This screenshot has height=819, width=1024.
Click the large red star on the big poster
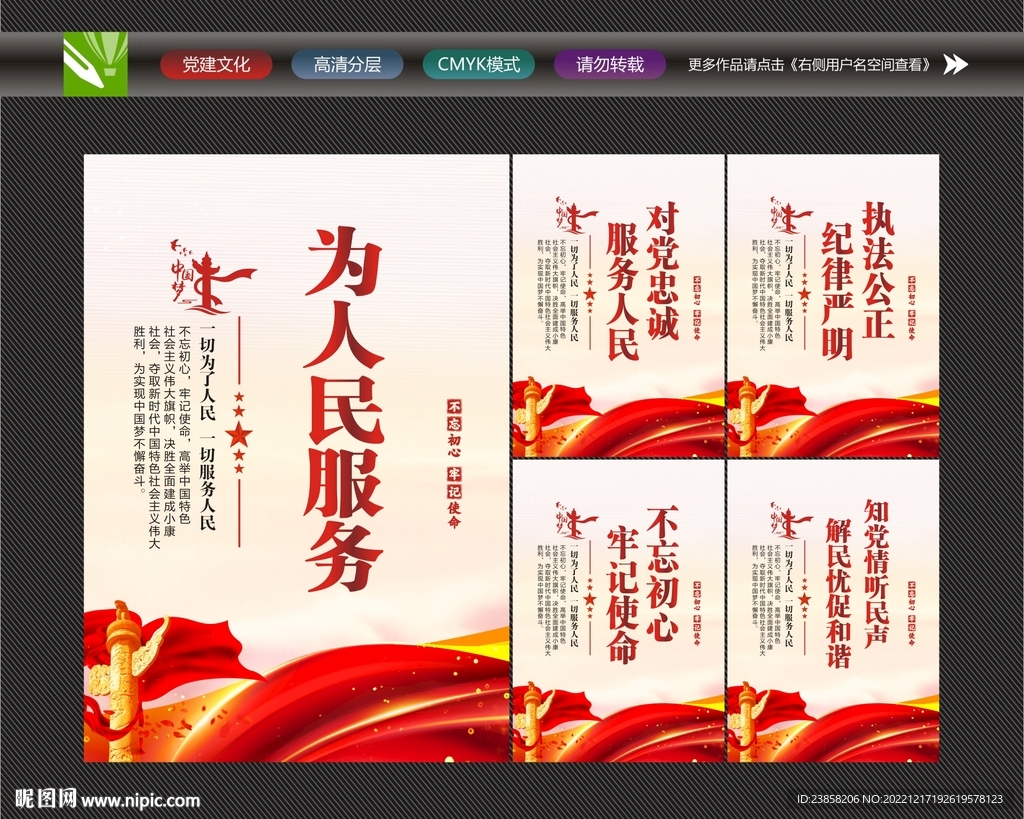(x=239, y=434)
